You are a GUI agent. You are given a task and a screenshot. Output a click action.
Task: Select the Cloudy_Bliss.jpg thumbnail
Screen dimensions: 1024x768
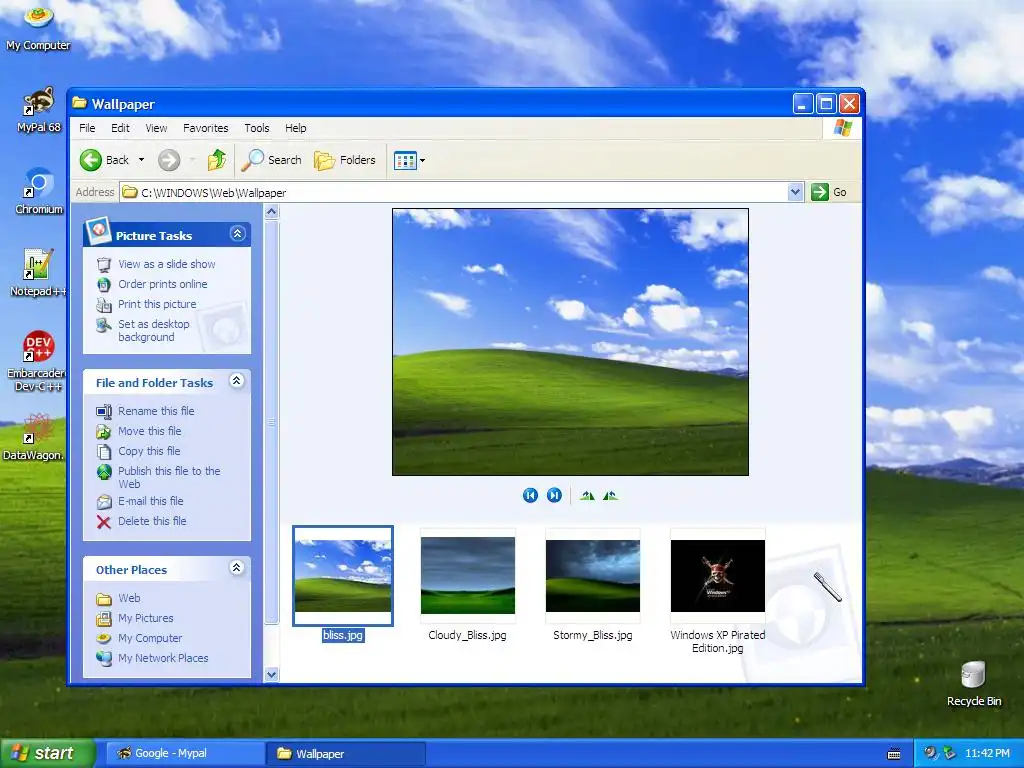point(468,575)
